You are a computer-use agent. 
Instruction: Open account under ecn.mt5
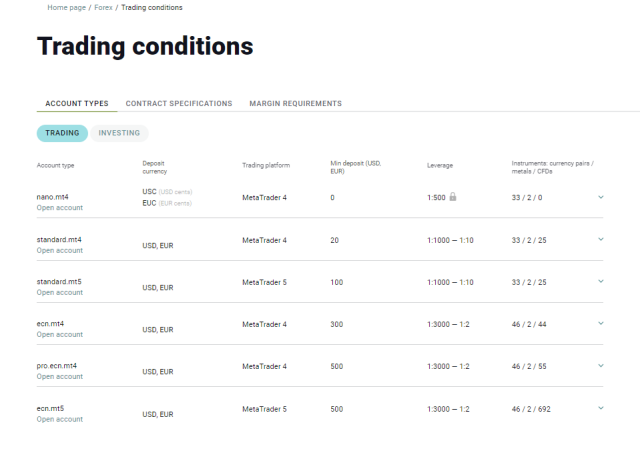60,419
